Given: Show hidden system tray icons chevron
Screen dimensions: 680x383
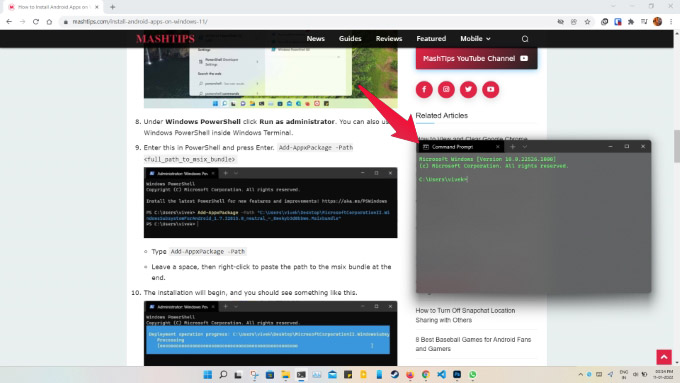Looking at the screenshot, I should point(581,374).
